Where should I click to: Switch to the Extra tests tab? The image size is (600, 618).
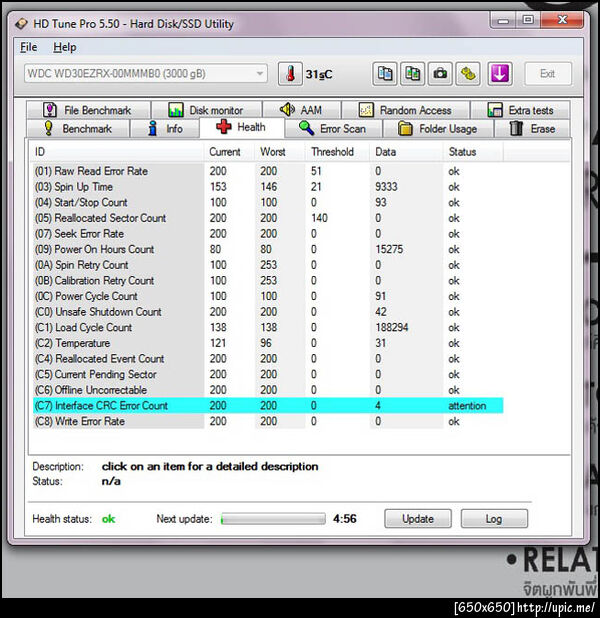pos(520,110)
